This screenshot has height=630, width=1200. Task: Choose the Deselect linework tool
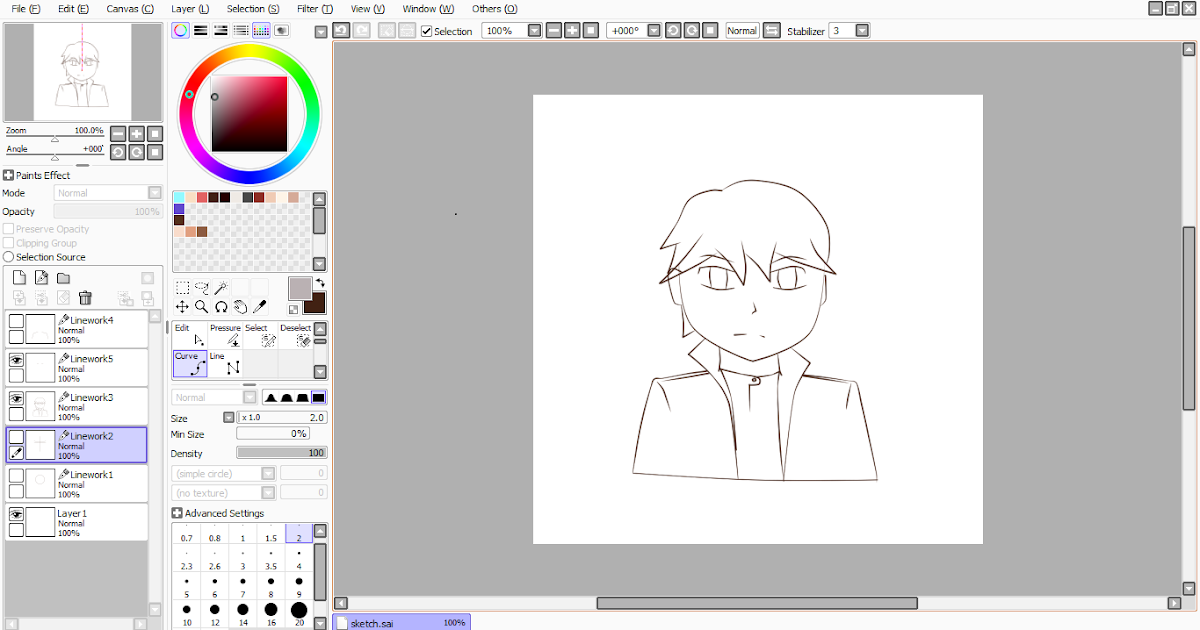click(x=295, y=335)
